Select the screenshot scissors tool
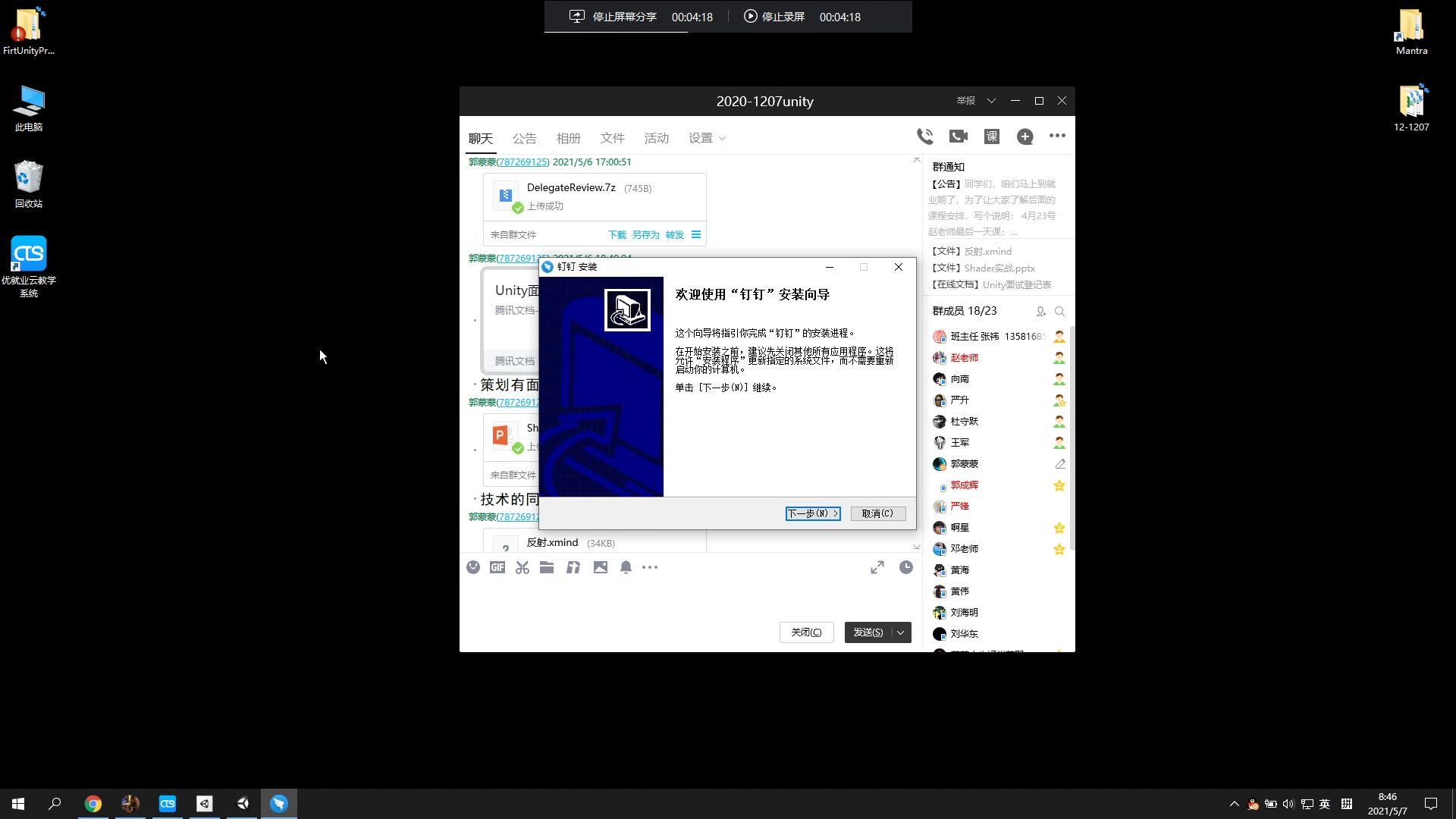The height and width of the screenshot is (819, 1456). [522, 567]
